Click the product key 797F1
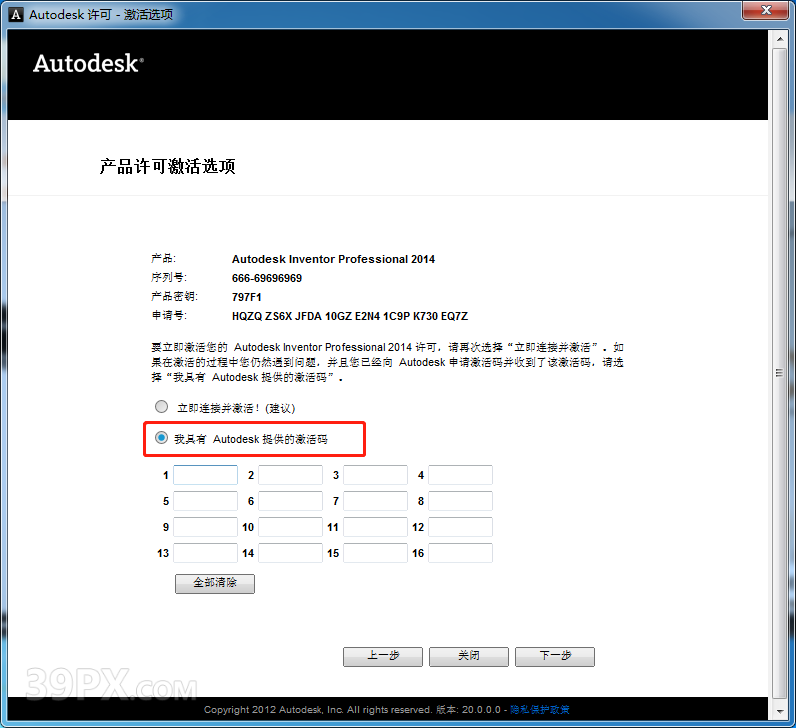 [247, 297]
